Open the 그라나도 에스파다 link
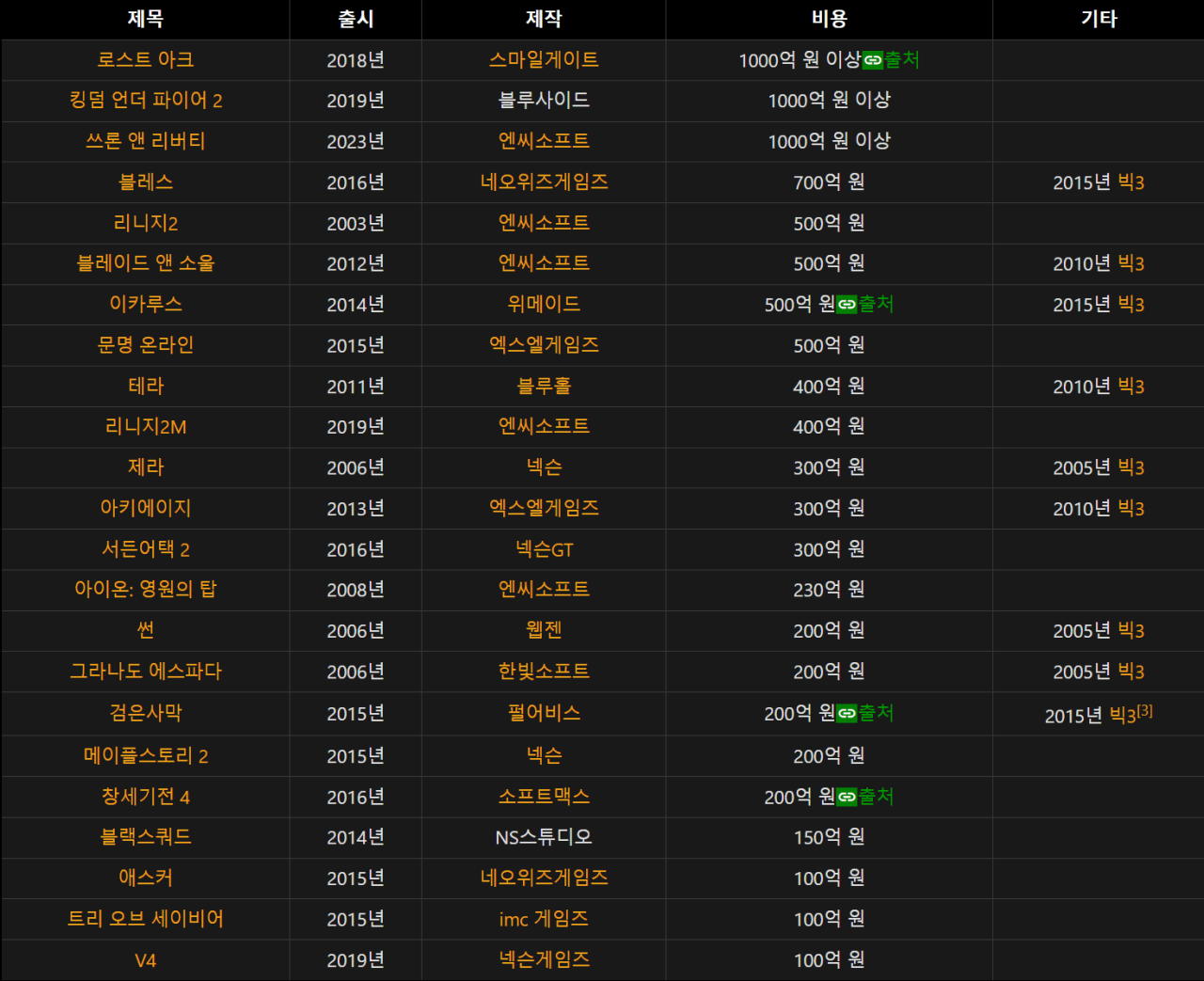The width and height of the screenshot is (1204, 981). point(146,672)
